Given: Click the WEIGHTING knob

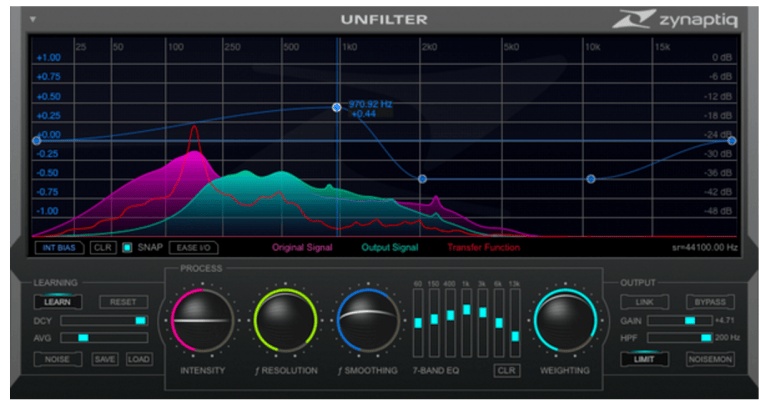Looking at the screenshot, I should click(x=565, y=321).
